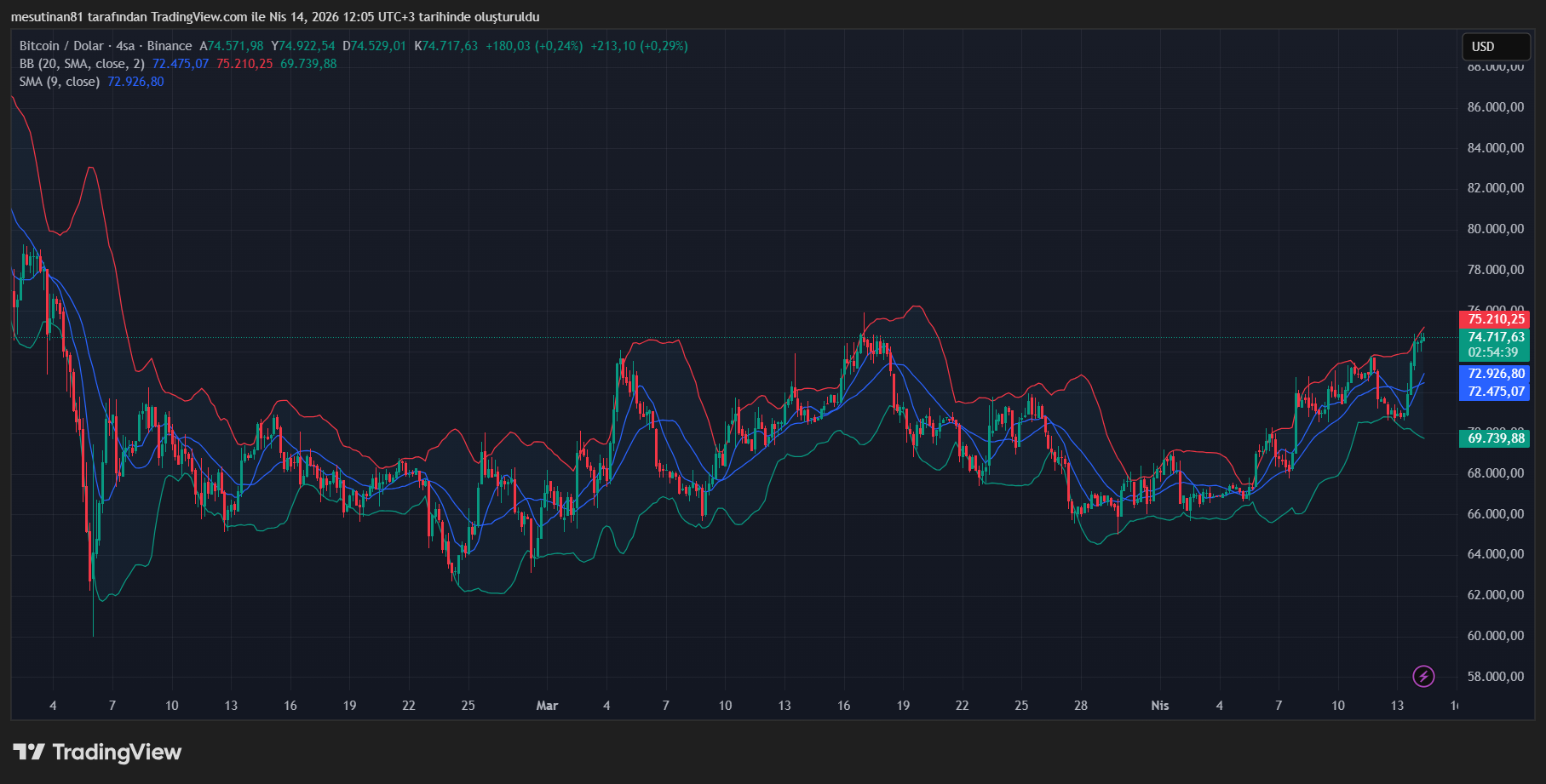Screen dimensions: 1546x784
Task: Click the purple lightning bolt icon
Action: [x=1423, y=676]
